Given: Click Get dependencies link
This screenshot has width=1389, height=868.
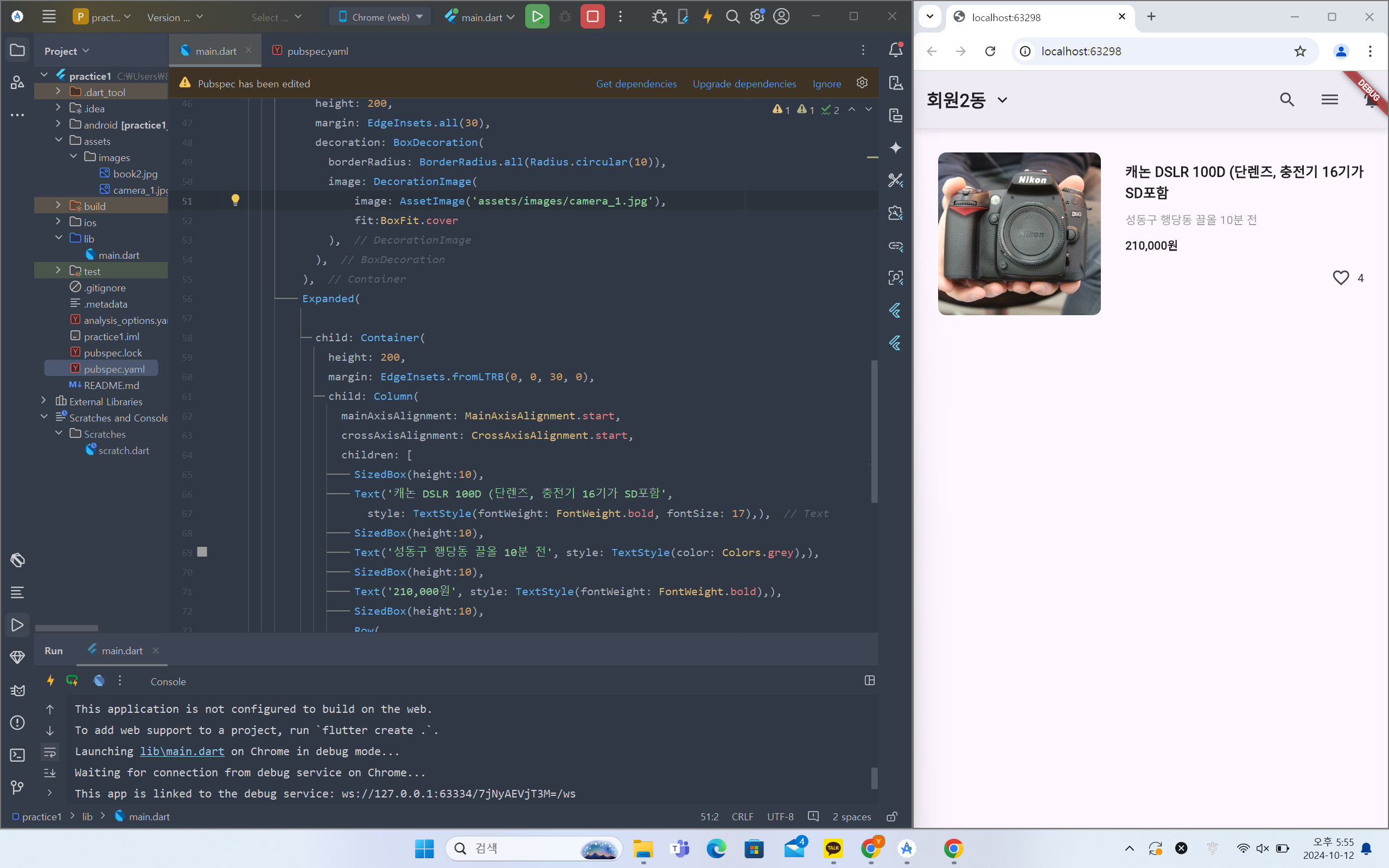Looking at the screenshot, I should coord(636,84).
